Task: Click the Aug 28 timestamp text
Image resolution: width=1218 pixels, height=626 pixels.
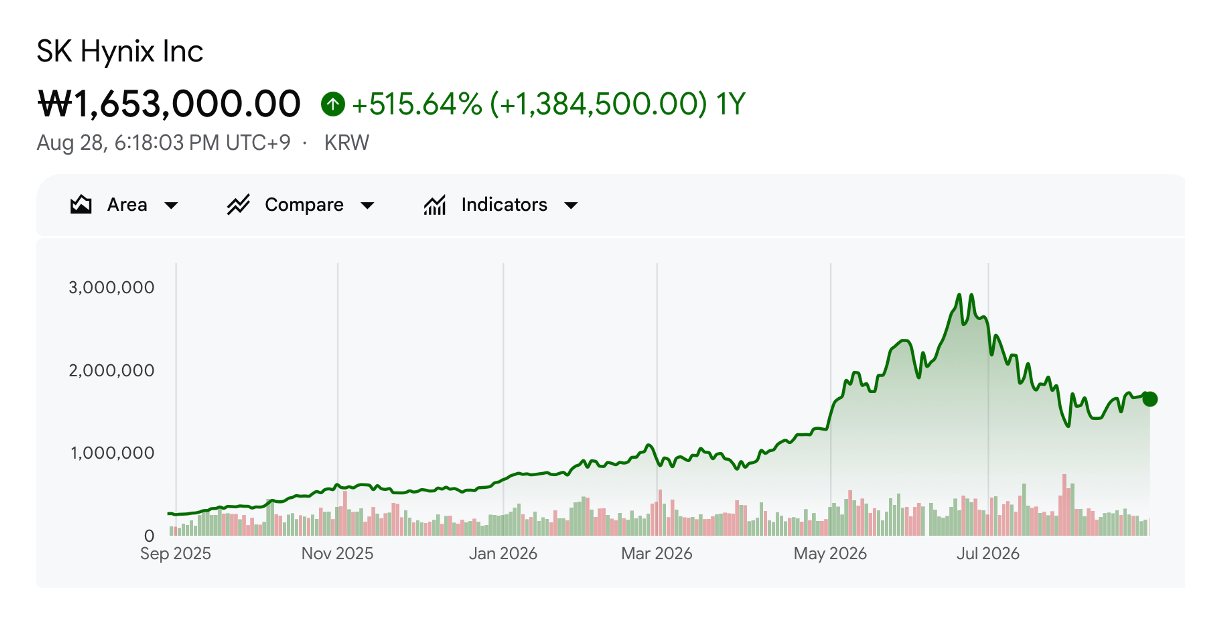Action: pyautogui.click(x=163, y=143)
